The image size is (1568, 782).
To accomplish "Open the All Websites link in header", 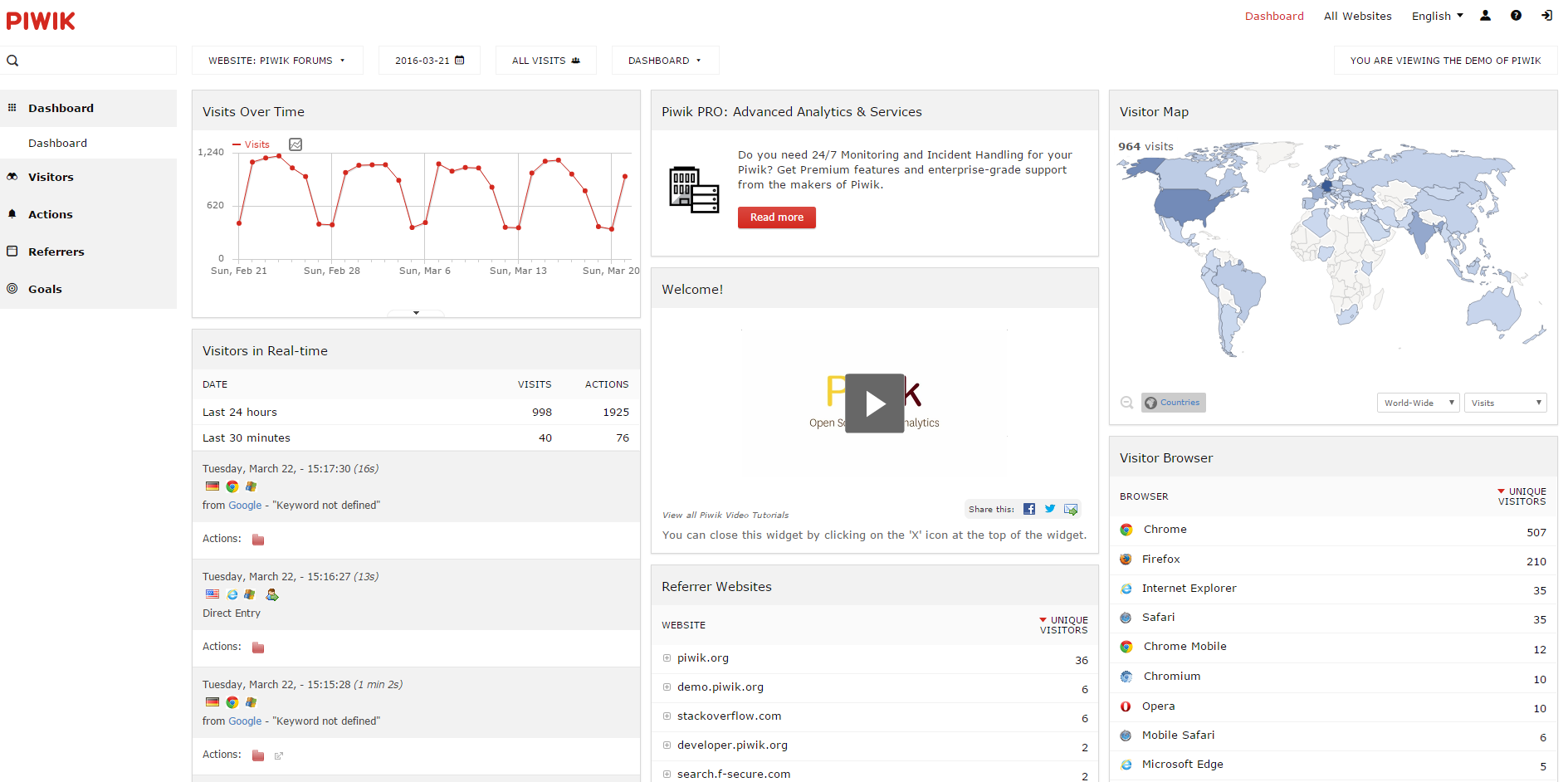I will (1357, 16).
